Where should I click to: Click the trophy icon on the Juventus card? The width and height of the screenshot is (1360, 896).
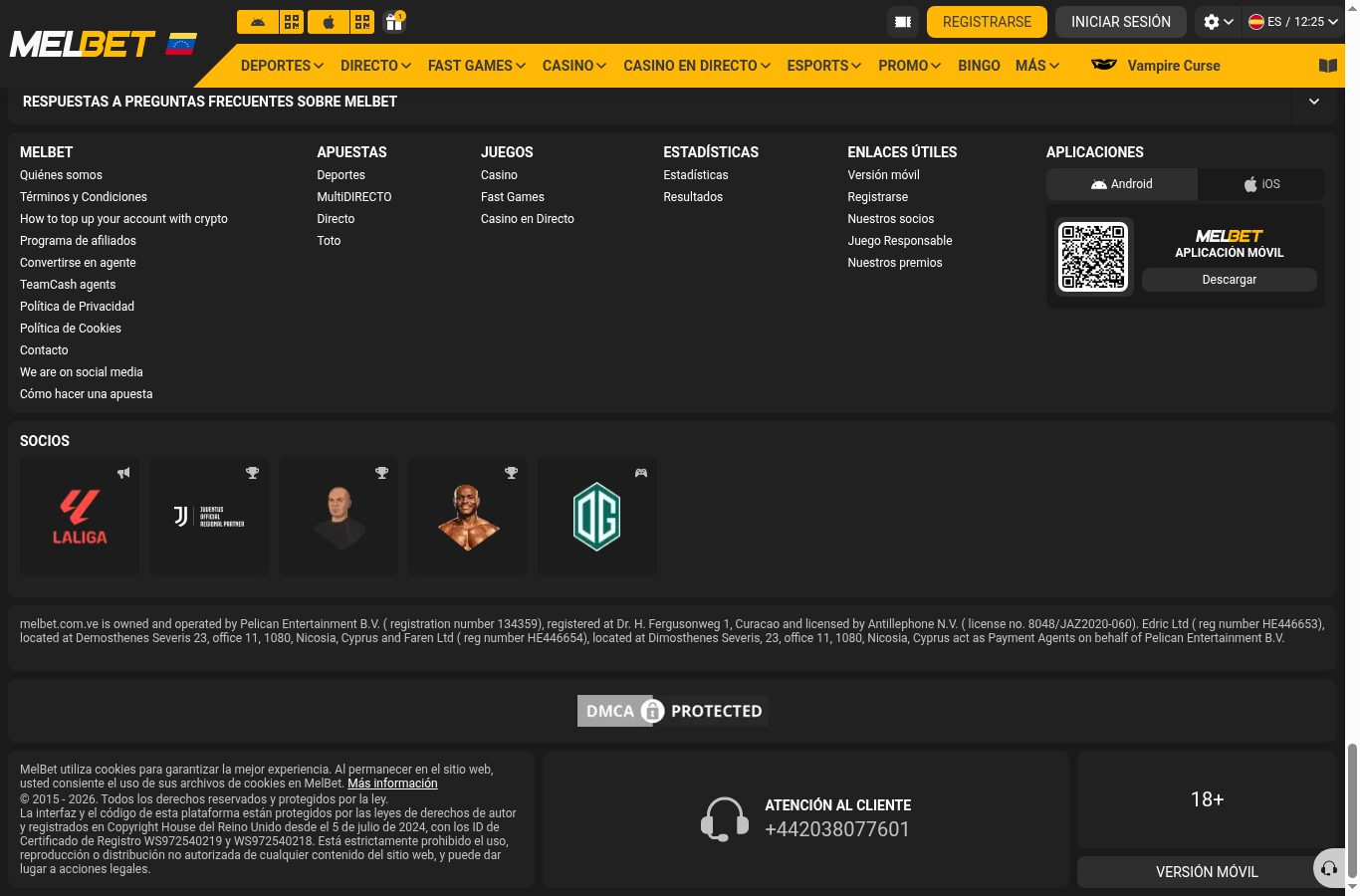[x=253, y=473]
